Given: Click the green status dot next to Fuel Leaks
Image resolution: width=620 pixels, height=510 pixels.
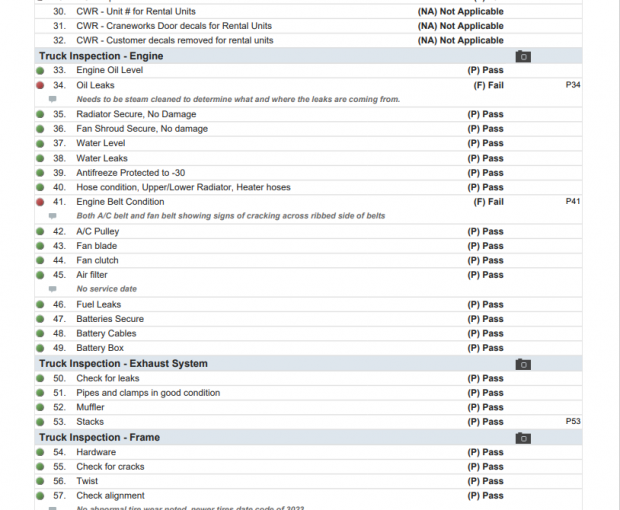Looking at the screenshot, I should coord(40,305).
